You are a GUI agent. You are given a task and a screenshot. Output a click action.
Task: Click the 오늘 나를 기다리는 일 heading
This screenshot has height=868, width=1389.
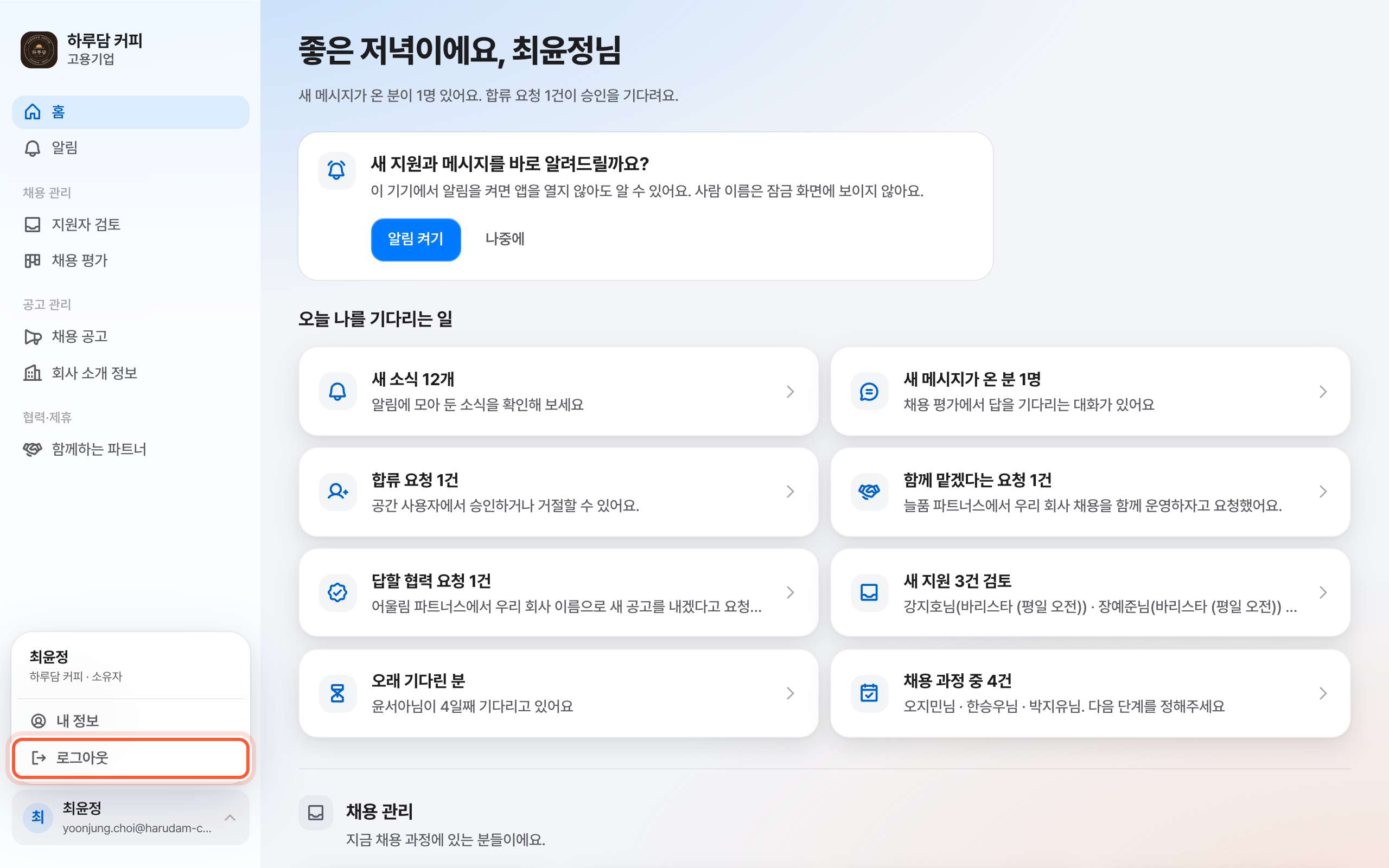point(375,319)
